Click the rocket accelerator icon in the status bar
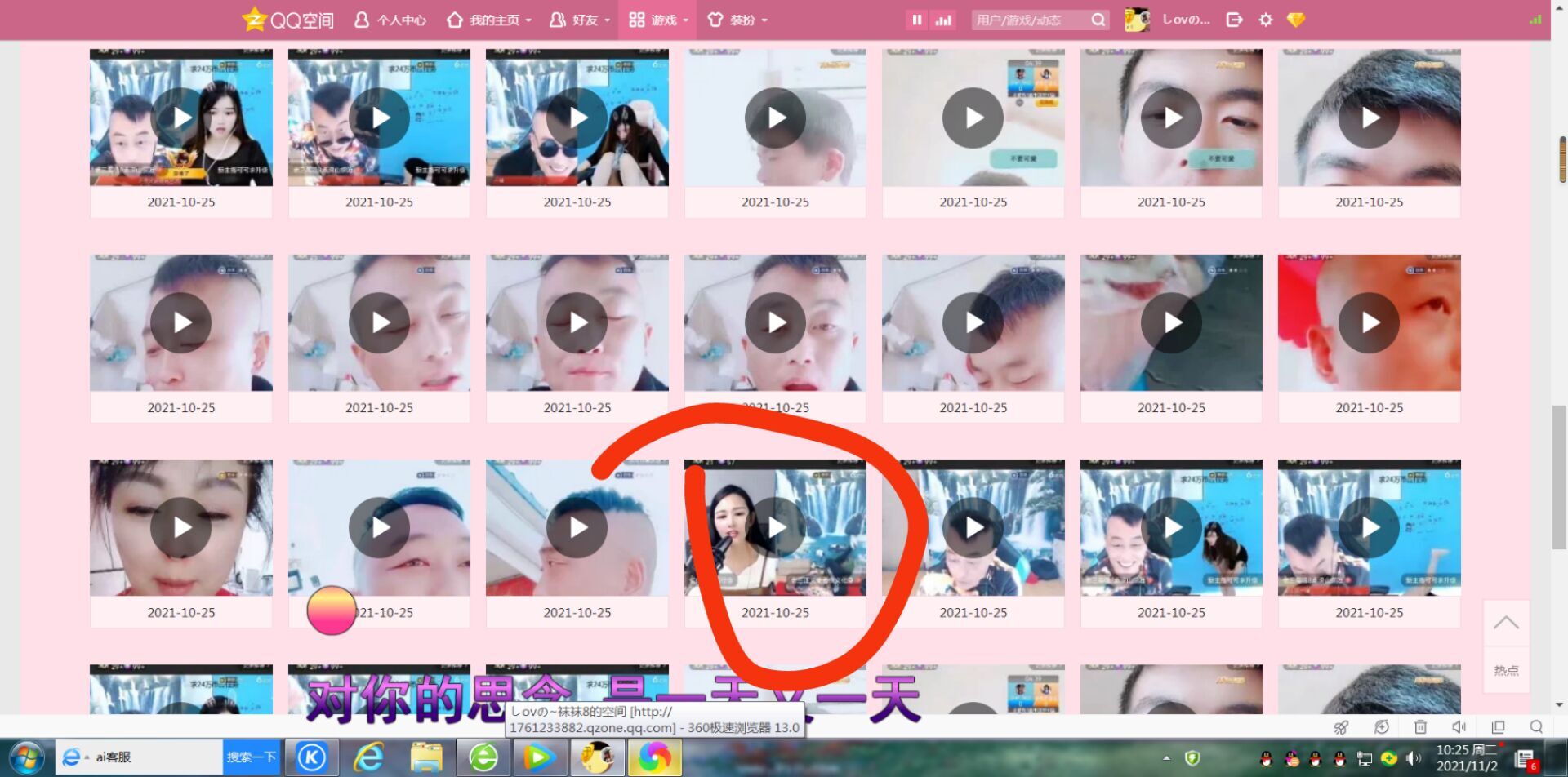1568x777 pixels. tap(1340, 726)
